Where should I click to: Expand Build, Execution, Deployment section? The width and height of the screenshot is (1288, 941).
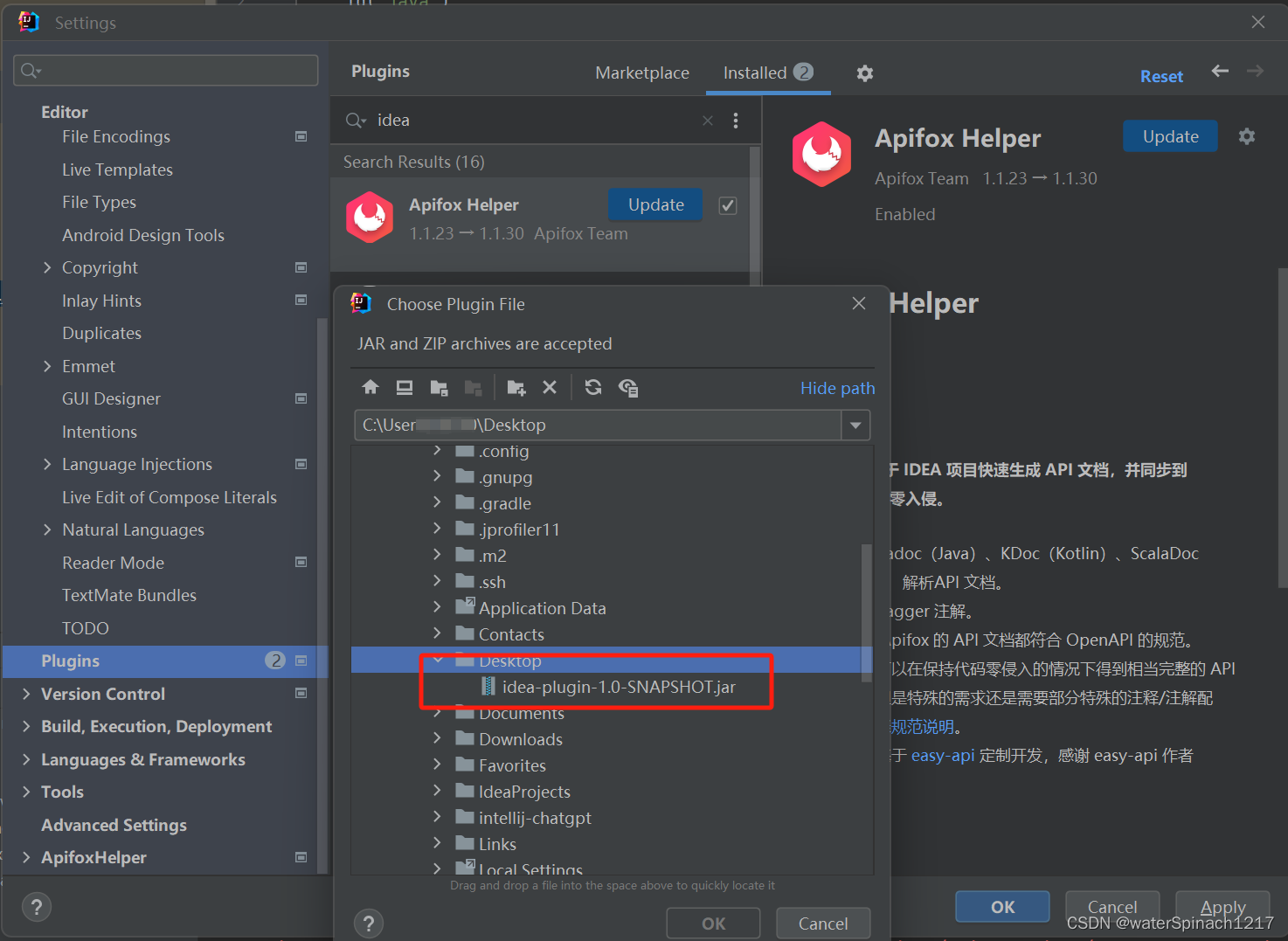[26, 726]
